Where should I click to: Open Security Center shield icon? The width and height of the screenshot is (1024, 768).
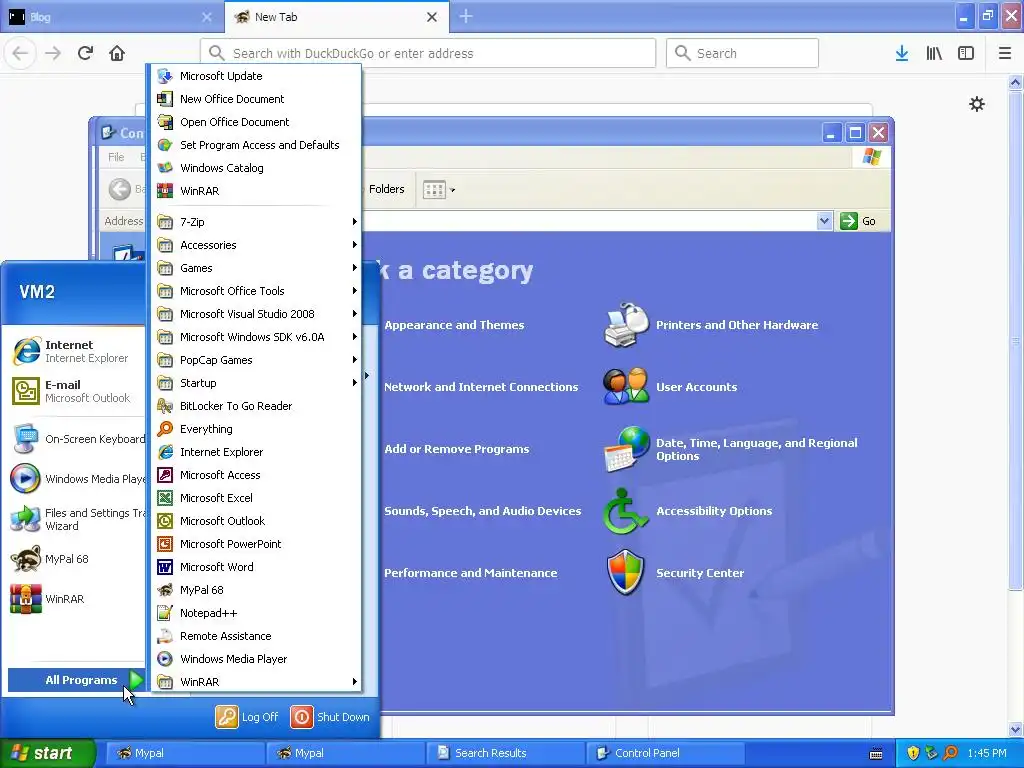tap(626, 572)
